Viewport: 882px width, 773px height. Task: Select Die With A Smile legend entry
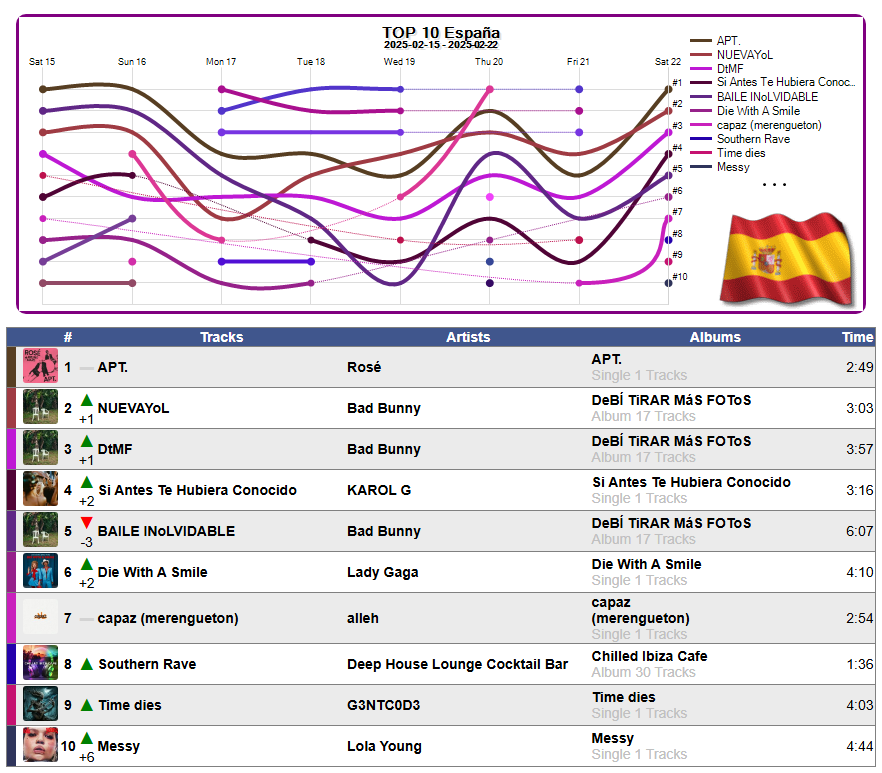pos(758,111)
